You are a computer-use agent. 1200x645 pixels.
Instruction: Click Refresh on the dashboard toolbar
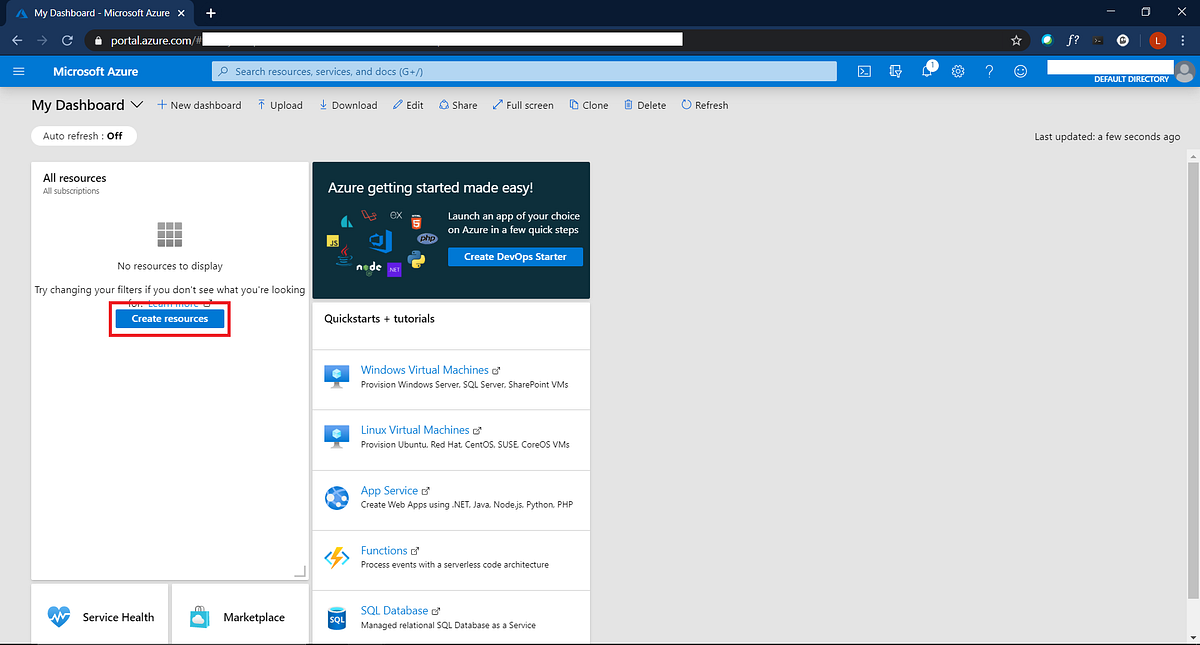pos(704,104)
